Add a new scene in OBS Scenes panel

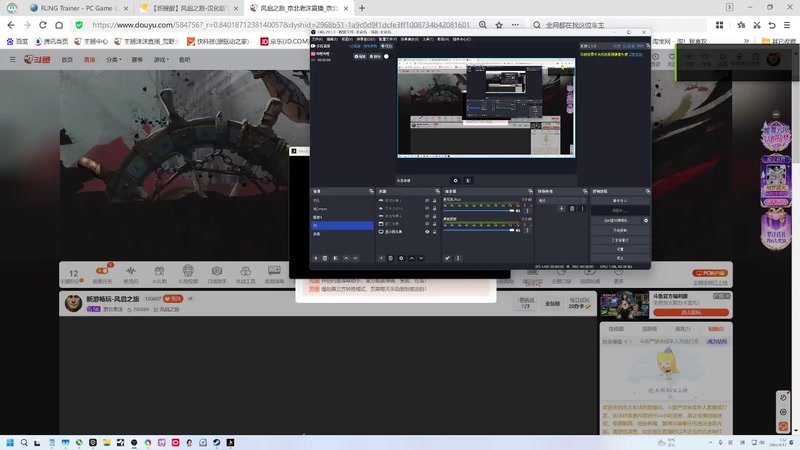click(316, 258)
